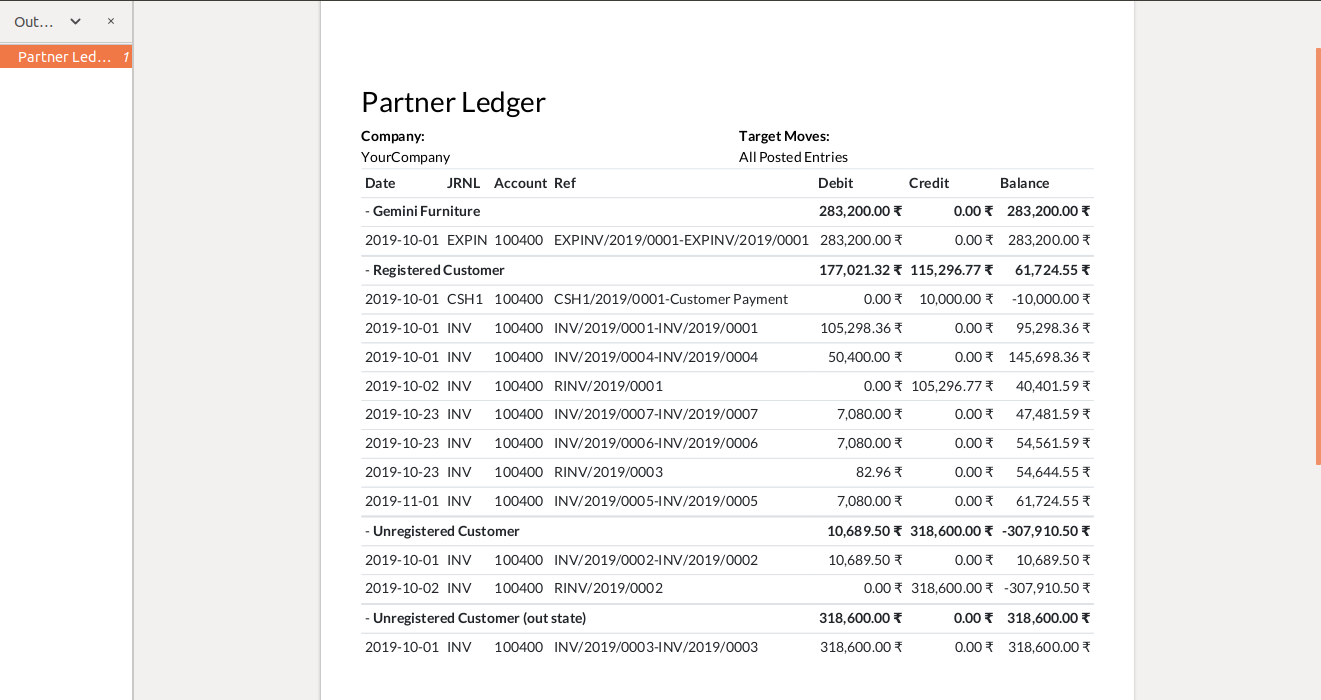This screenshot has height=700, width=1321.
Task: Click the Unregistered Customer (out state) heading
Action: pyautogui.click(x=479, y=618)
